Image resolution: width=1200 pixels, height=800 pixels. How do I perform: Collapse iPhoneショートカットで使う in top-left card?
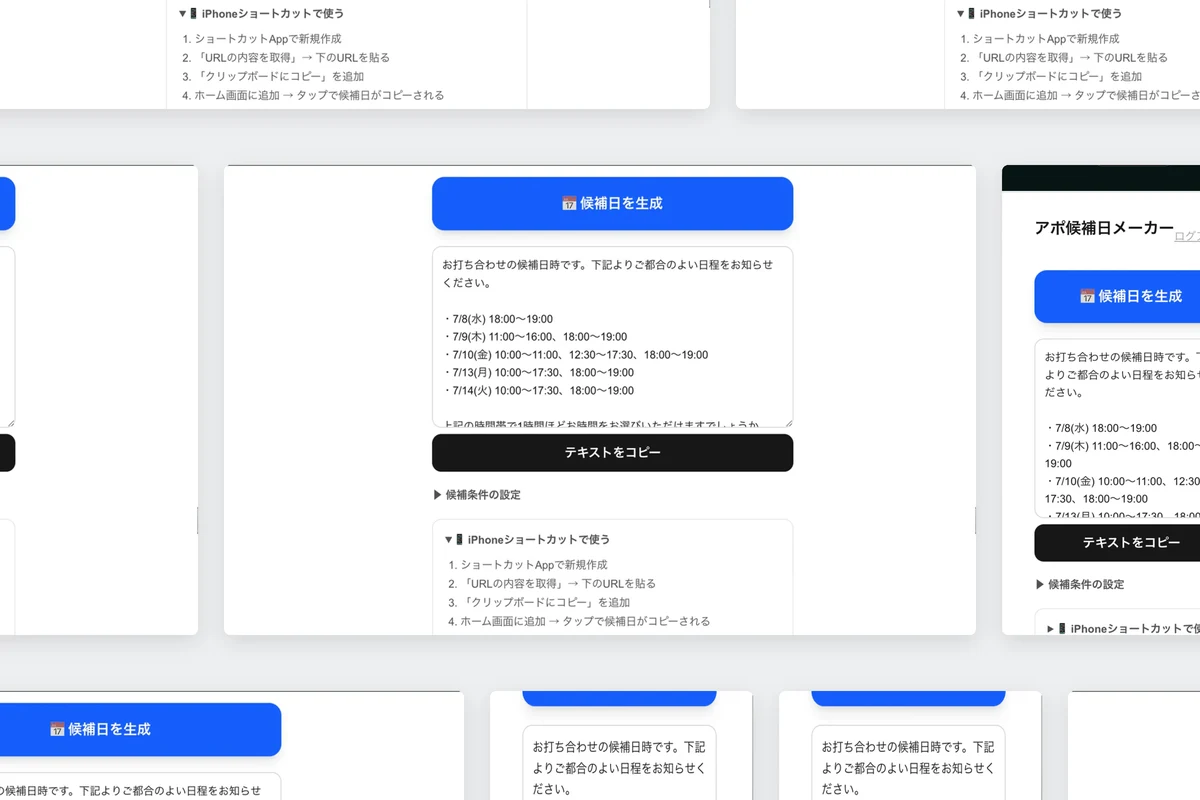(x=261, y=13)
